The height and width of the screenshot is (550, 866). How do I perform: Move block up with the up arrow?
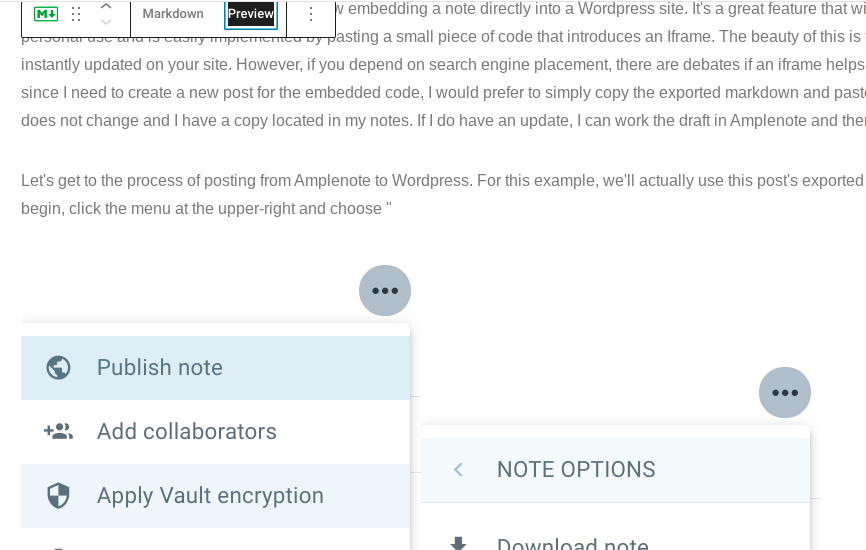106,6
